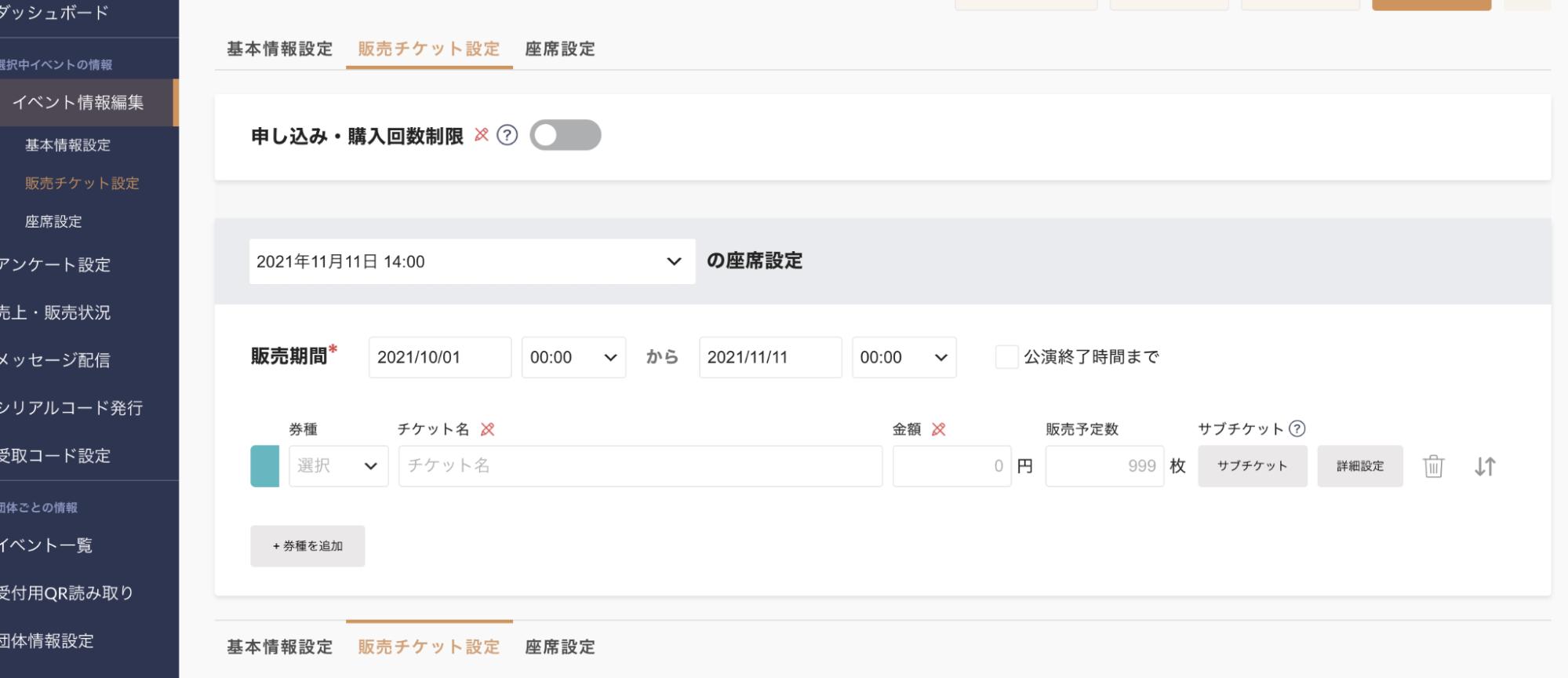Check the 公演終了時間まで checkbox

point(1006,357)
